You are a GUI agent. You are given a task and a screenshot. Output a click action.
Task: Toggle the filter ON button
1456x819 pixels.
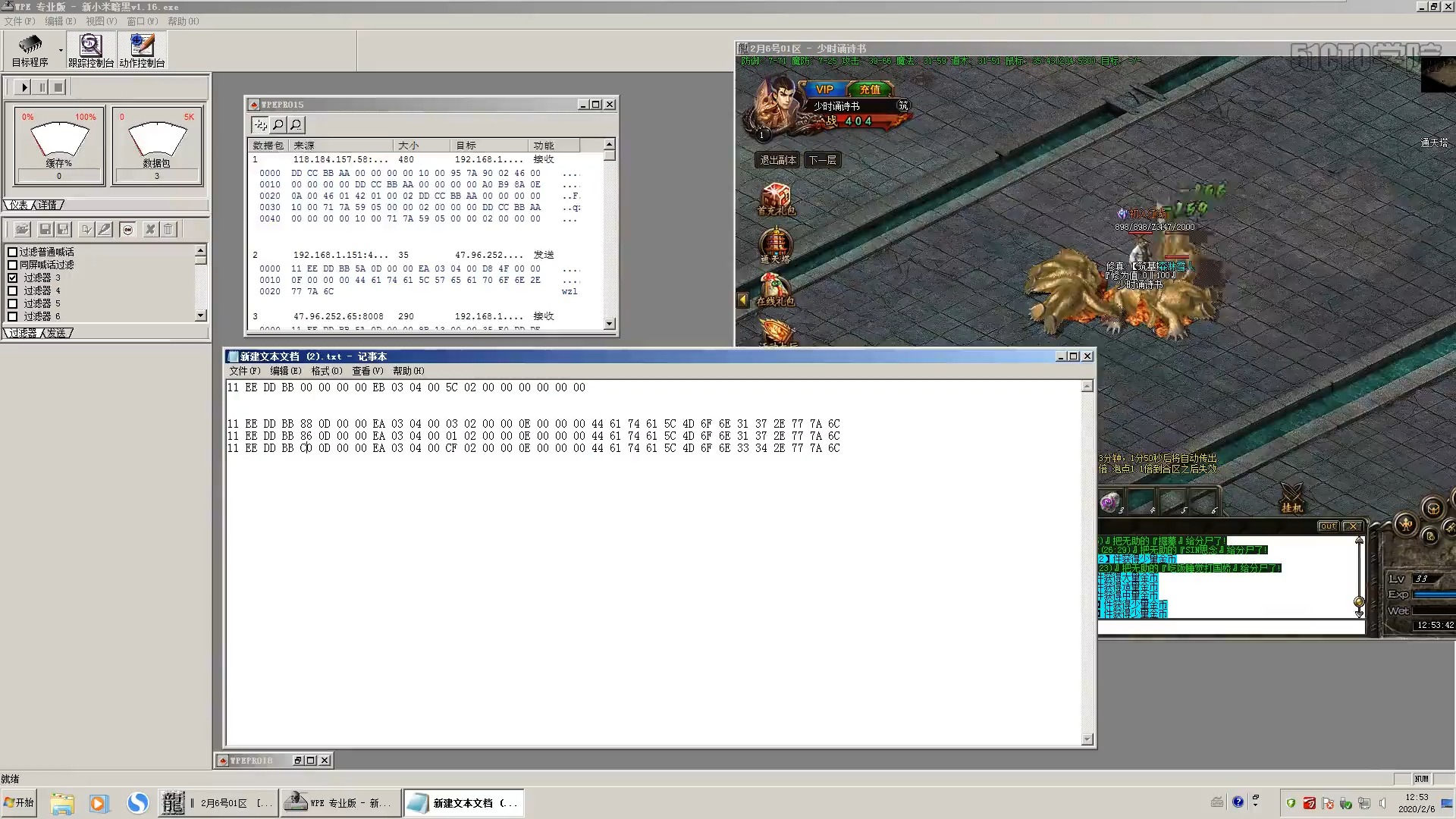(127, 229)
